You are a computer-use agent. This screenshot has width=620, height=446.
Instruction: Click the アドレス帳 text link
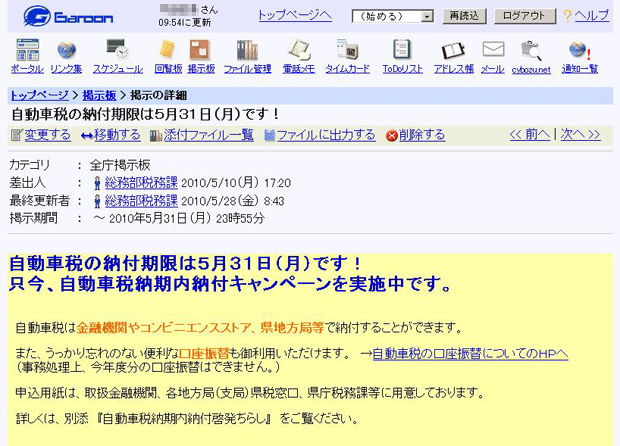(454, 69)
